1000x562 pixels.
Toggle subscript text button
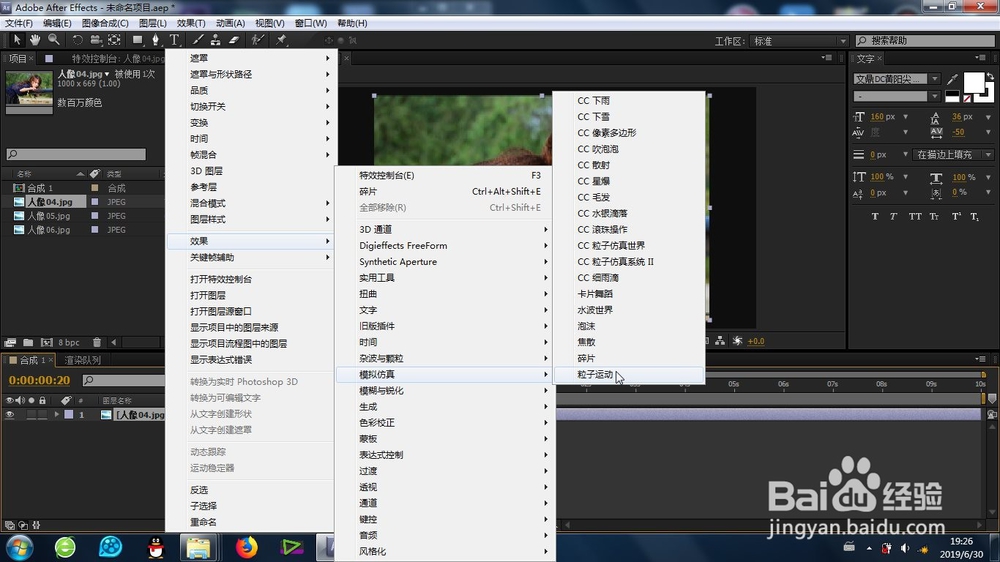click(x=974, y=216)
